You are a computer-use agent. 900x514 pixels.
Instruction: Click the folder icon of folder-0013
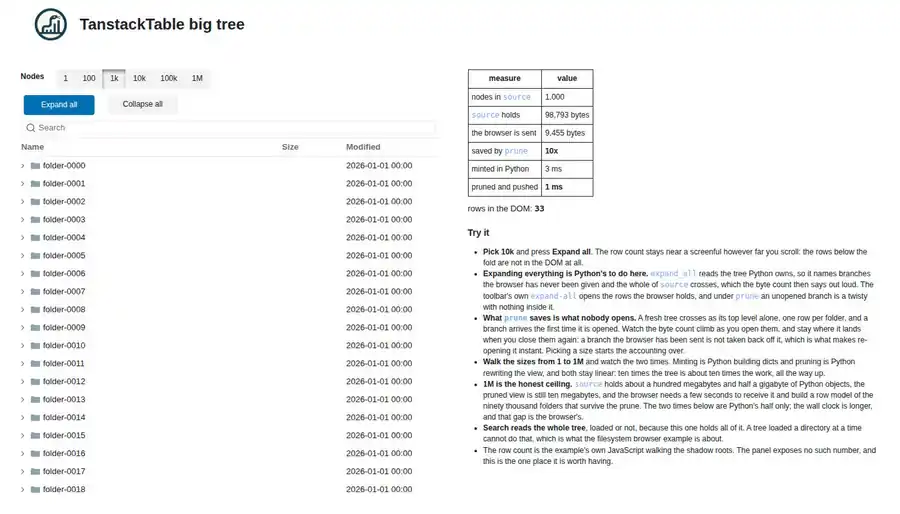(x=36, y=399)
